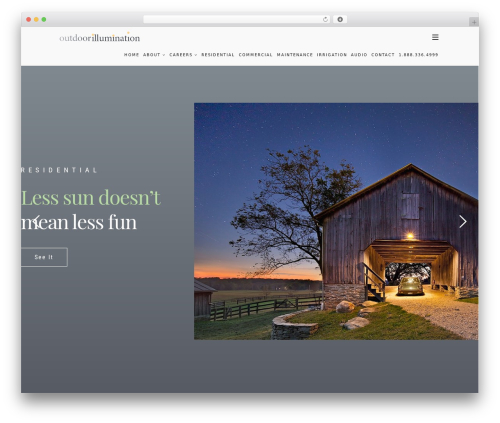Click the See It button
Image resolution: width=500 pixels, height=423 pixels.
(x=44, y=257)
